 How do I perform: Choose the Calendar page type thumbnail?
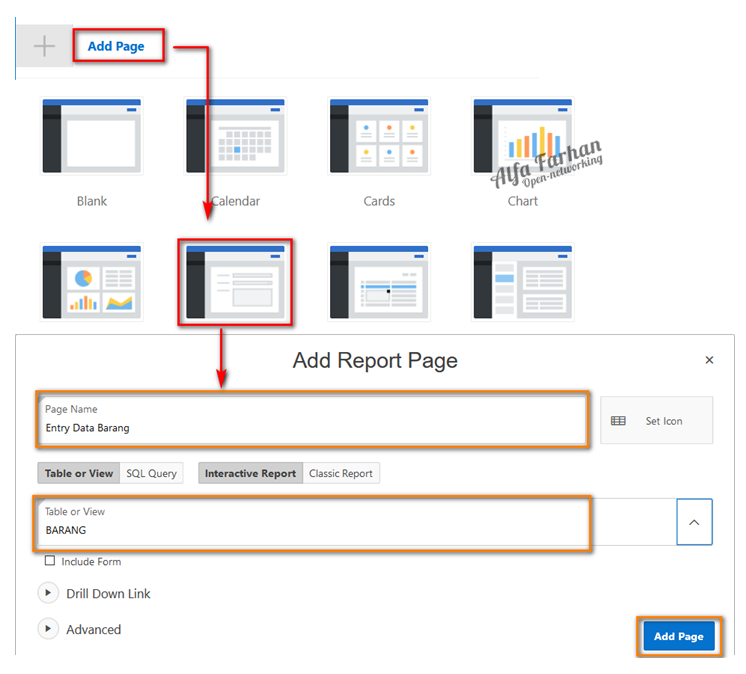click(236, 136)
